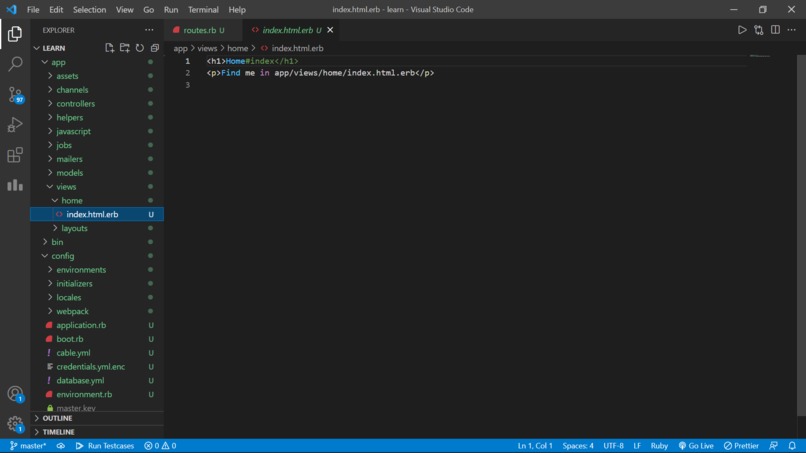Viewport: 806px width, 453px height.
Task: Open the bar chart icon view in activity bar
Action: coord(15,185)
